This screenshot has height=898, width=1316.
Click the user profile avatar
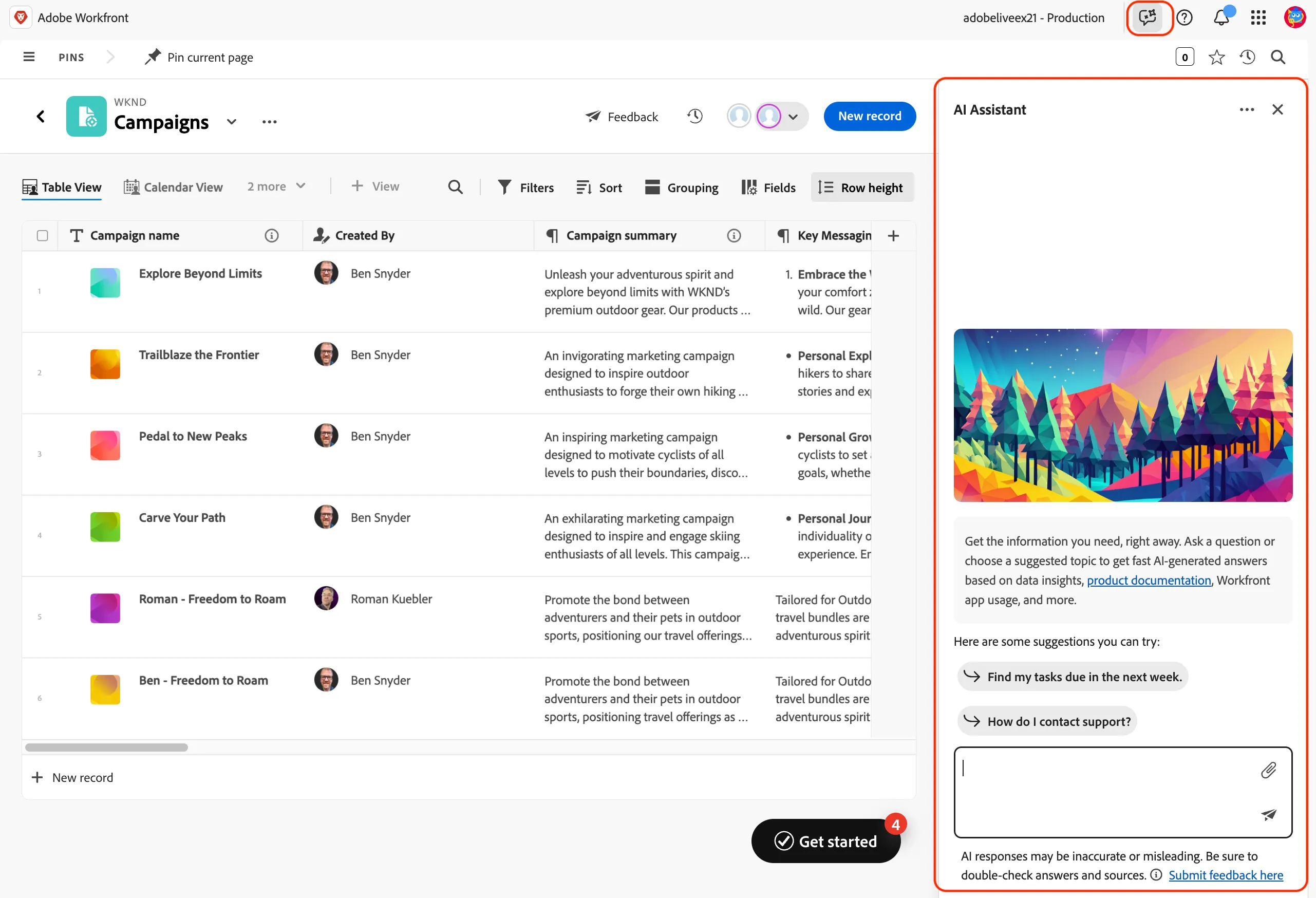(x=1294, y=17)
